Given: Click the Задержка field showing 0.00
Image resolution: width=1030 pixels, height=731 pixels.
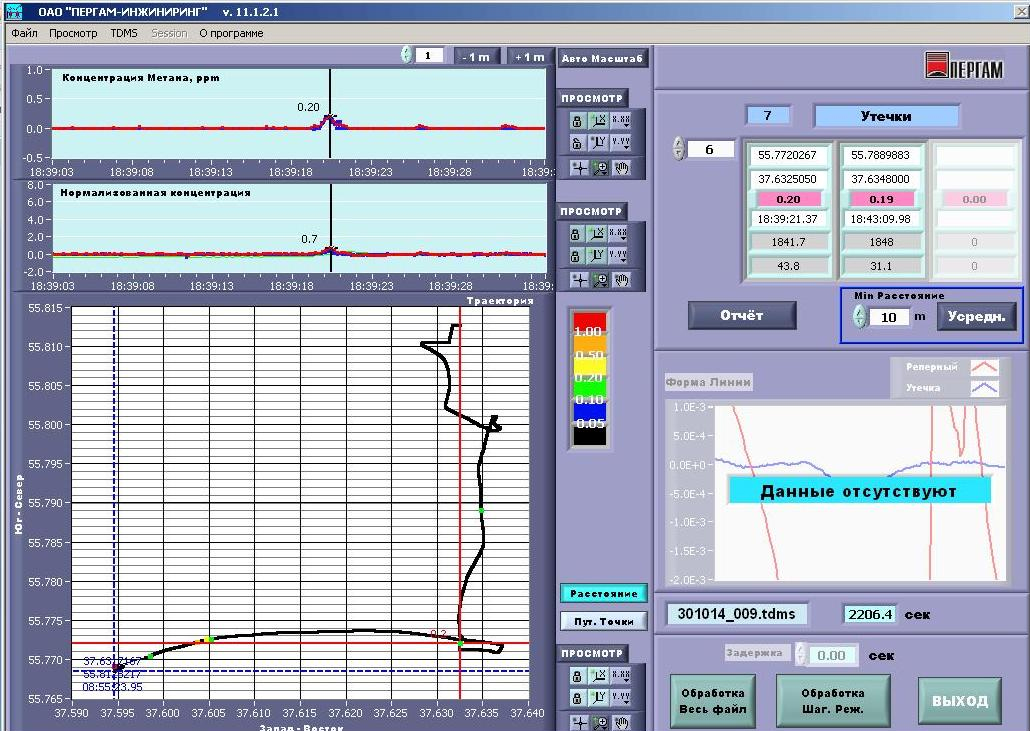Looking at the screenshot, I should [832, 655].
